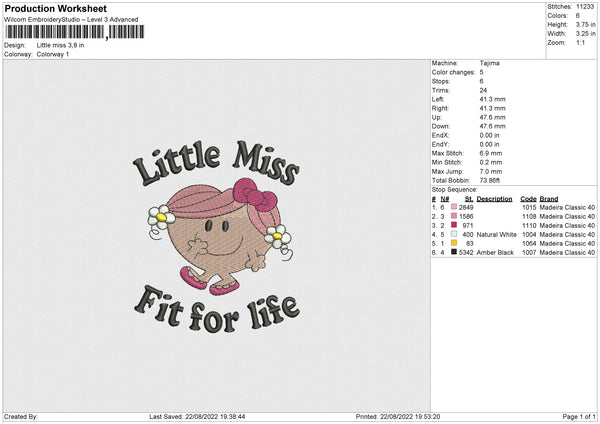The width and height of the screenshot is (600, 424).
Task: Click the 'N#' column header
Action: [x=445, y=199]
